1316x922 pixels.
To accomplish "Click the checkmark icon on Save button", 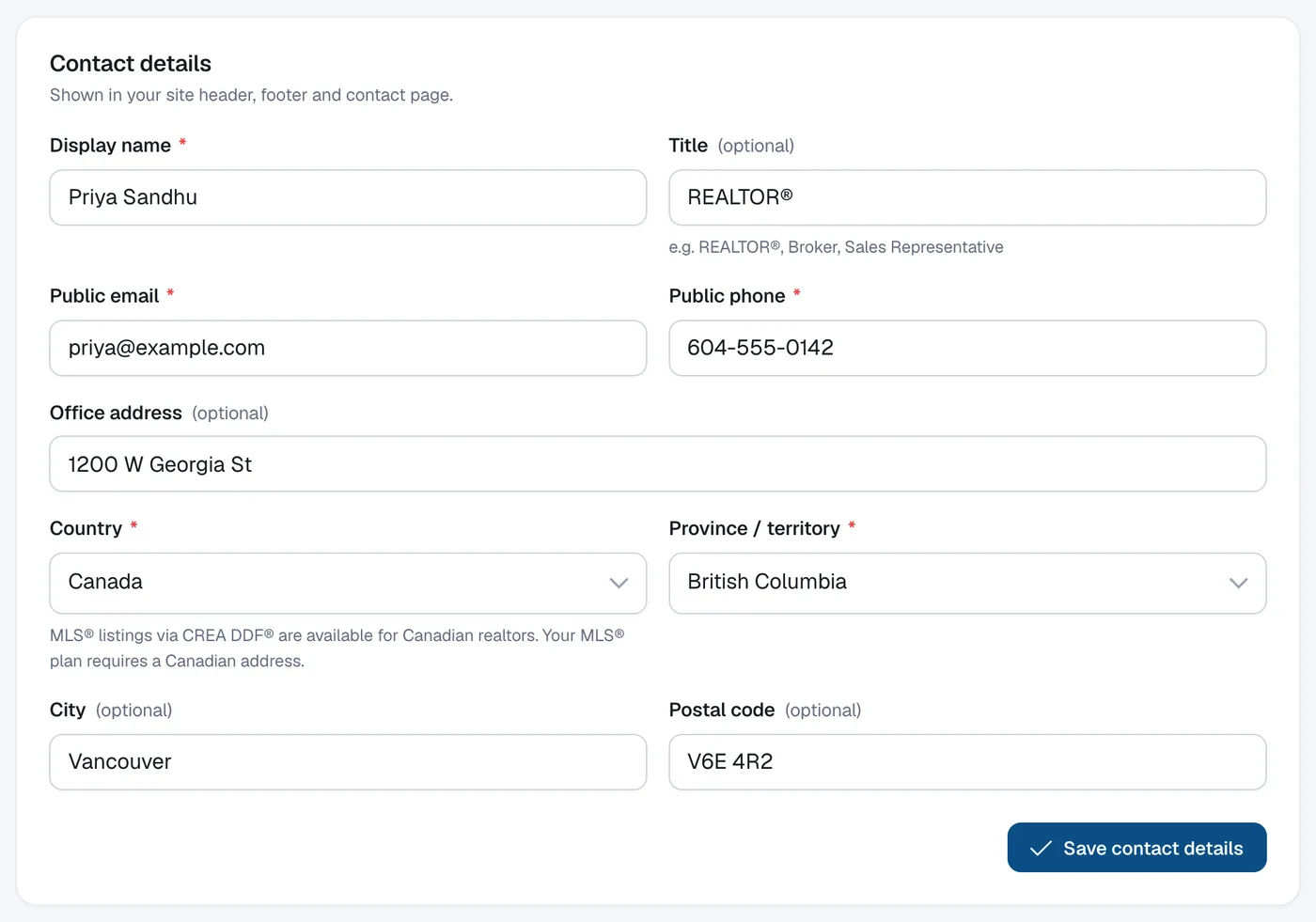I will point(1041,849).
